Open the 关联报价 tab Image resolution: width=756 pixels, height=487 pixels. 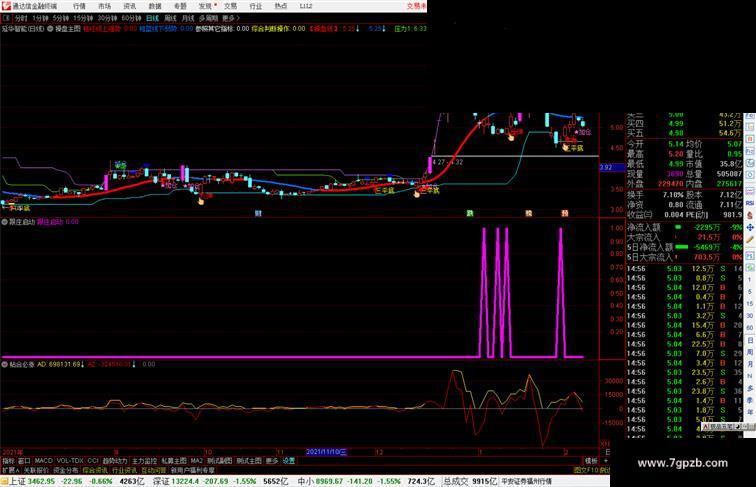click(36, 470)
